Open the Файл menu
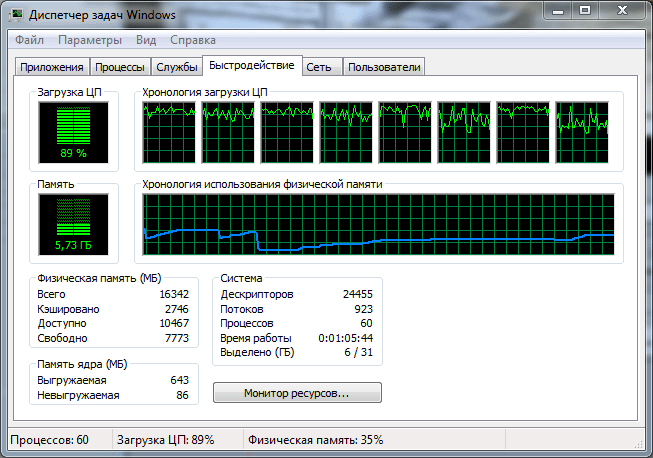 coord(30,40)
